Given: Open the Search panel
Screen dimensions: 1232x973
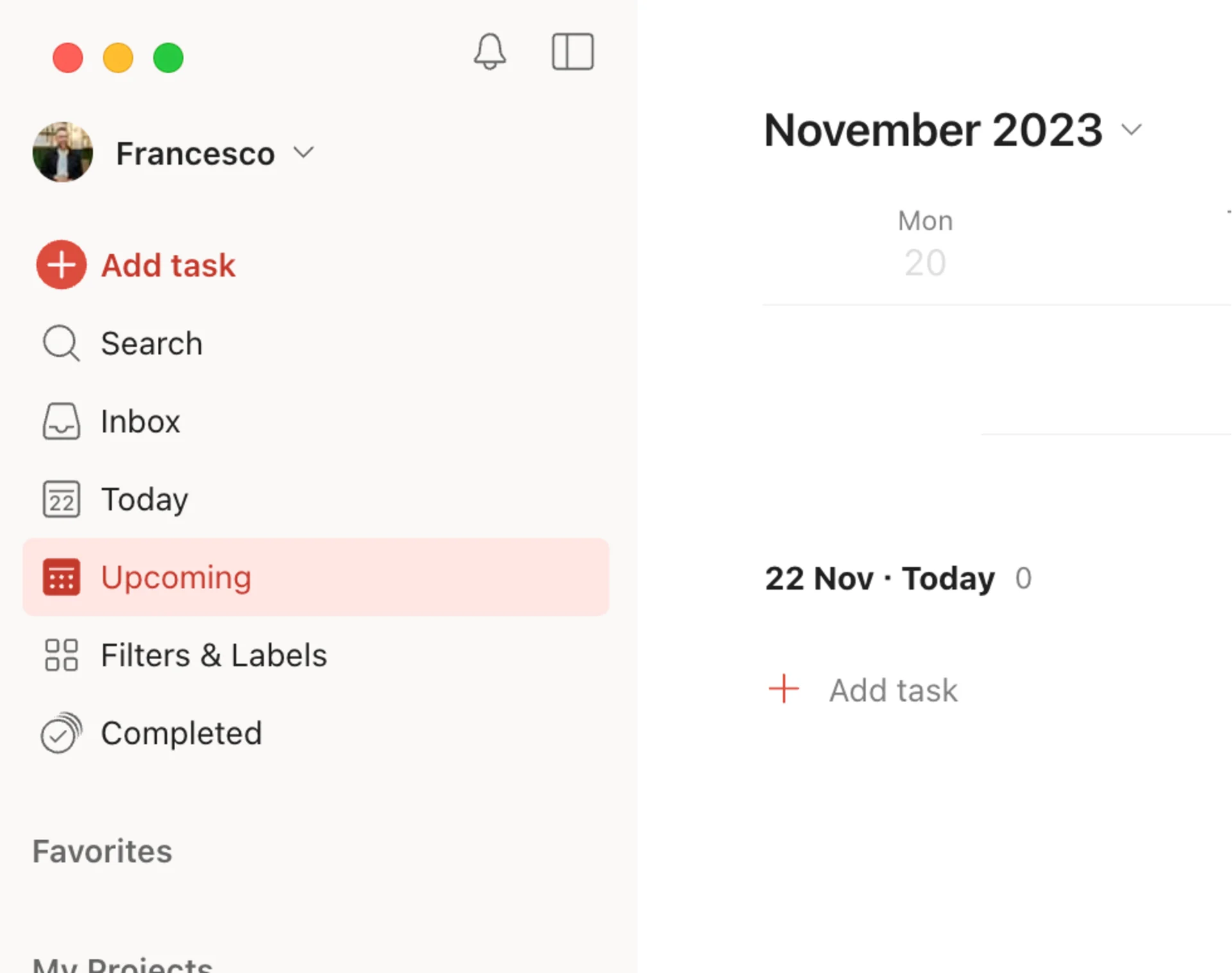Looking at the screenshot, I should (151, 343).
